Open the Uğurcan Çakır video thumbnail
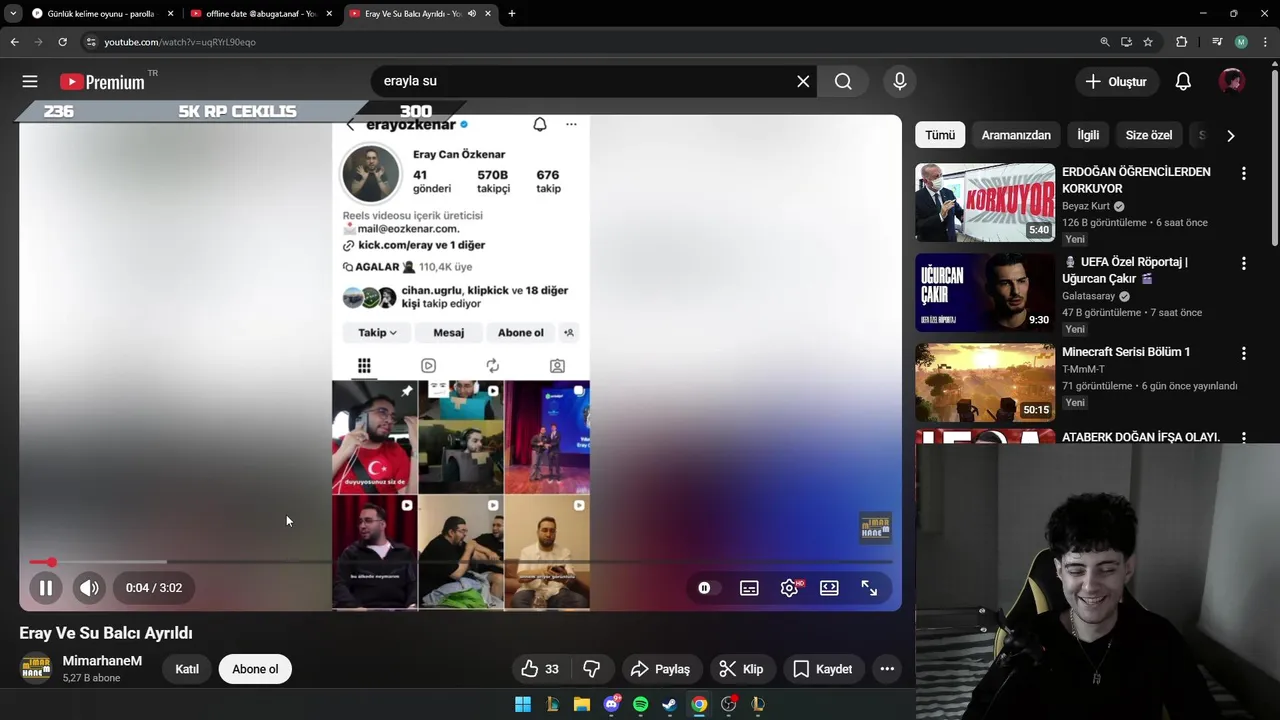 (x=985, y=292)
